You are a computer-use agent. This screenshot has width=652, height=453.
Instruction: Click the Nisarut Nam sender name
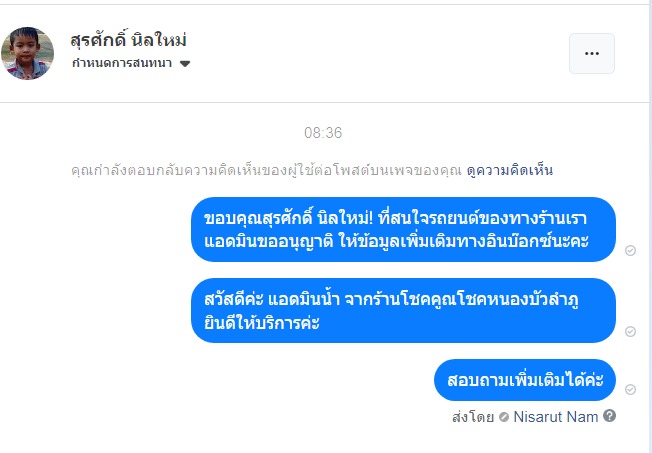(x=555, y=417)
